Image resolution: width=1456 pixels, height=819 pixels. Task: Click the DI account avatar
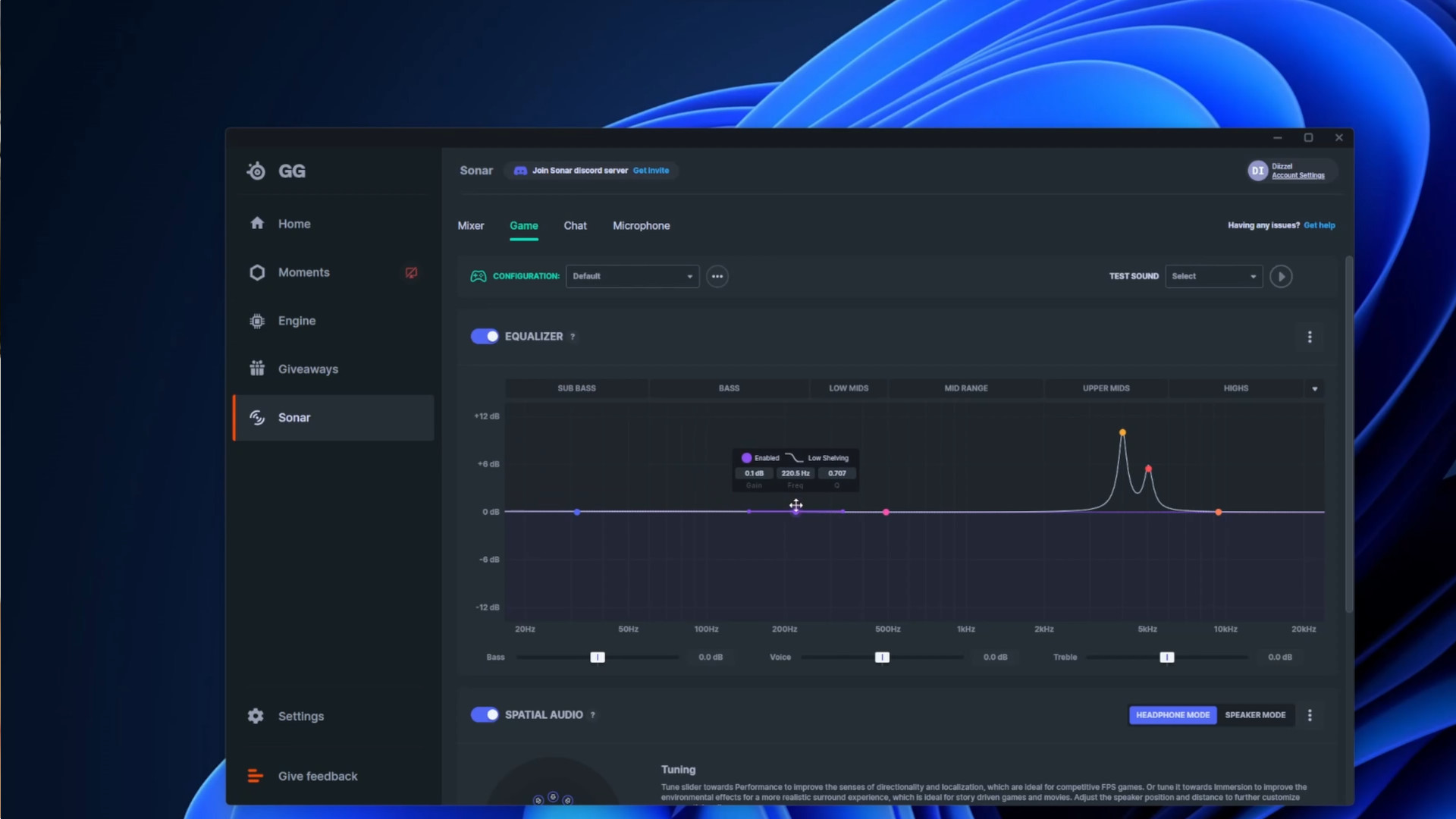pos(1257,171)
